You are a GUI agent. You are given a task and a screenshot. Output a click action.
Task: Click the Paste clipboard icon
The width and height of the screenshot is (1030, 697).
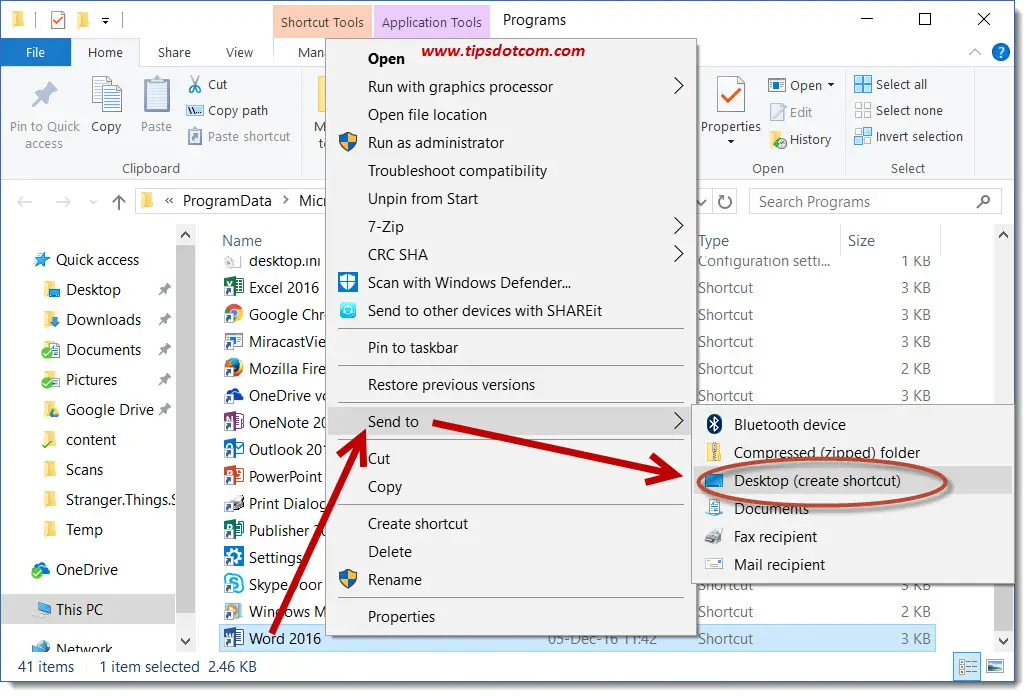click(156, 95)
